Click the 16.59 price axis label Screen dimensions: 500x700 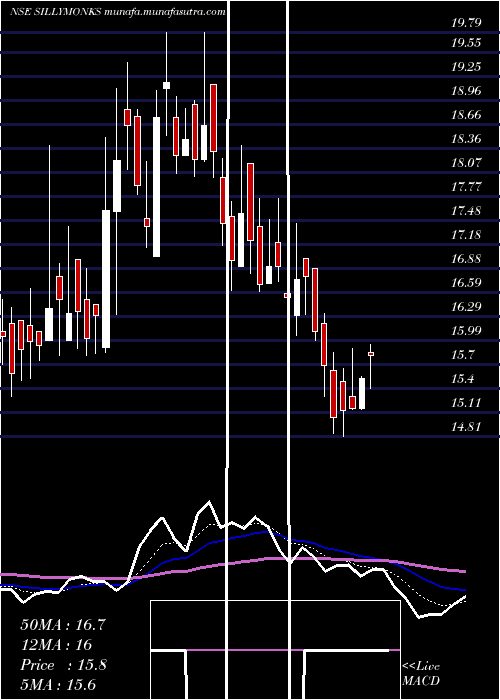pos(466,283)
